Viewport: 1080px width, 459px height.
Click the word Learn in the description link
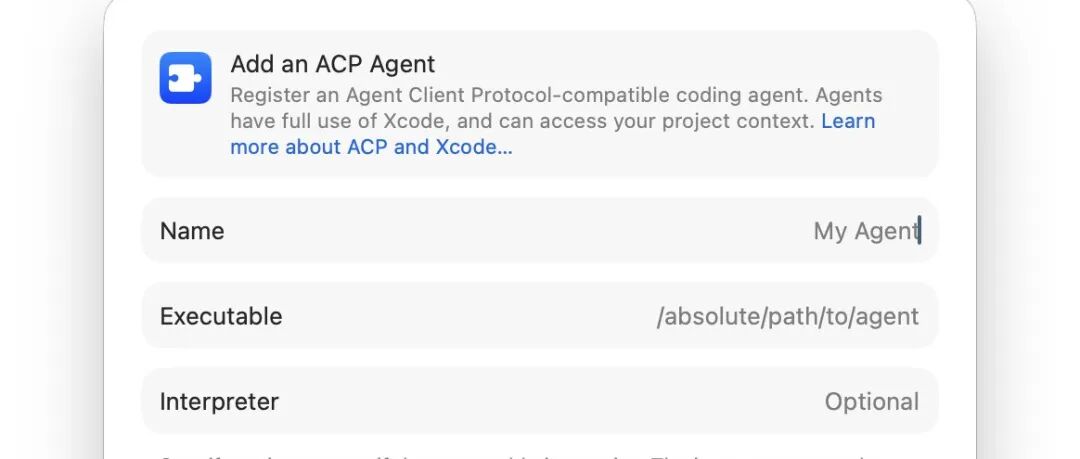tap(849, 121)
